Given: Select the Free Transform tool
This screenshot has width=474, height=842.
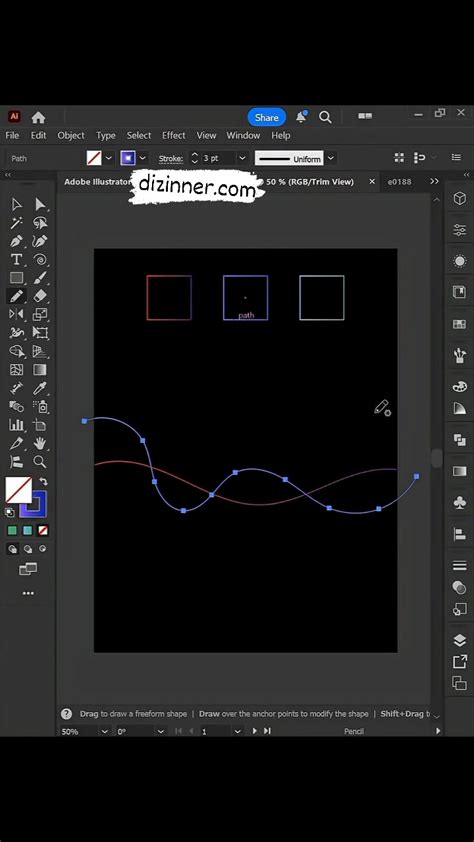Looking at the screenshot, I should pyautogui.click(x=40, y=333).
